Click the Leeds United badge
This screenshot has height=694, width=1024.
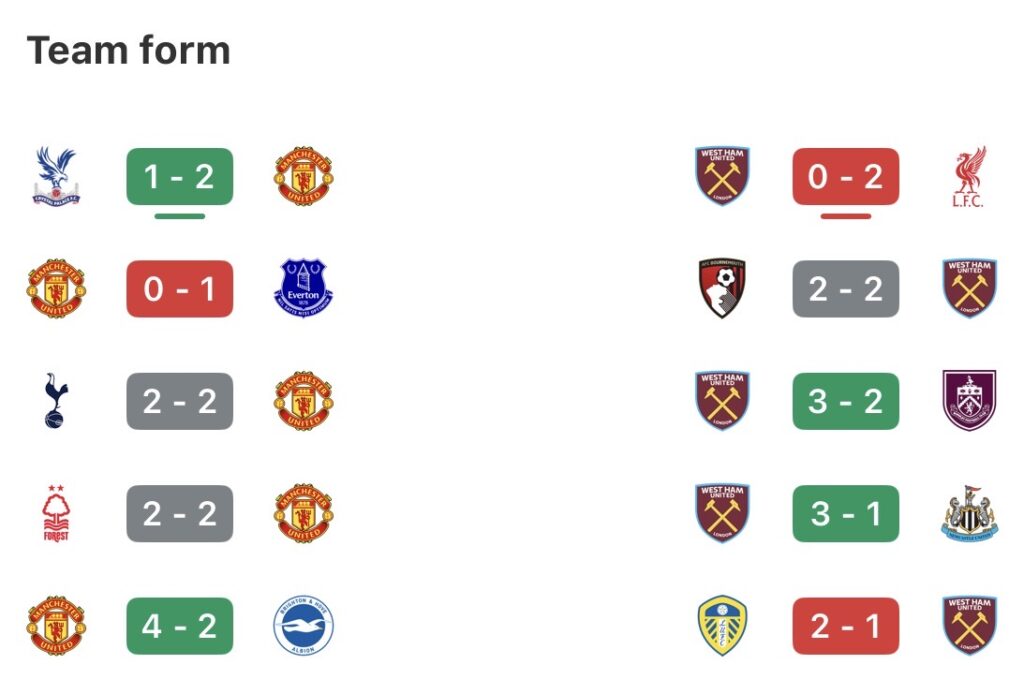(722, 625)
